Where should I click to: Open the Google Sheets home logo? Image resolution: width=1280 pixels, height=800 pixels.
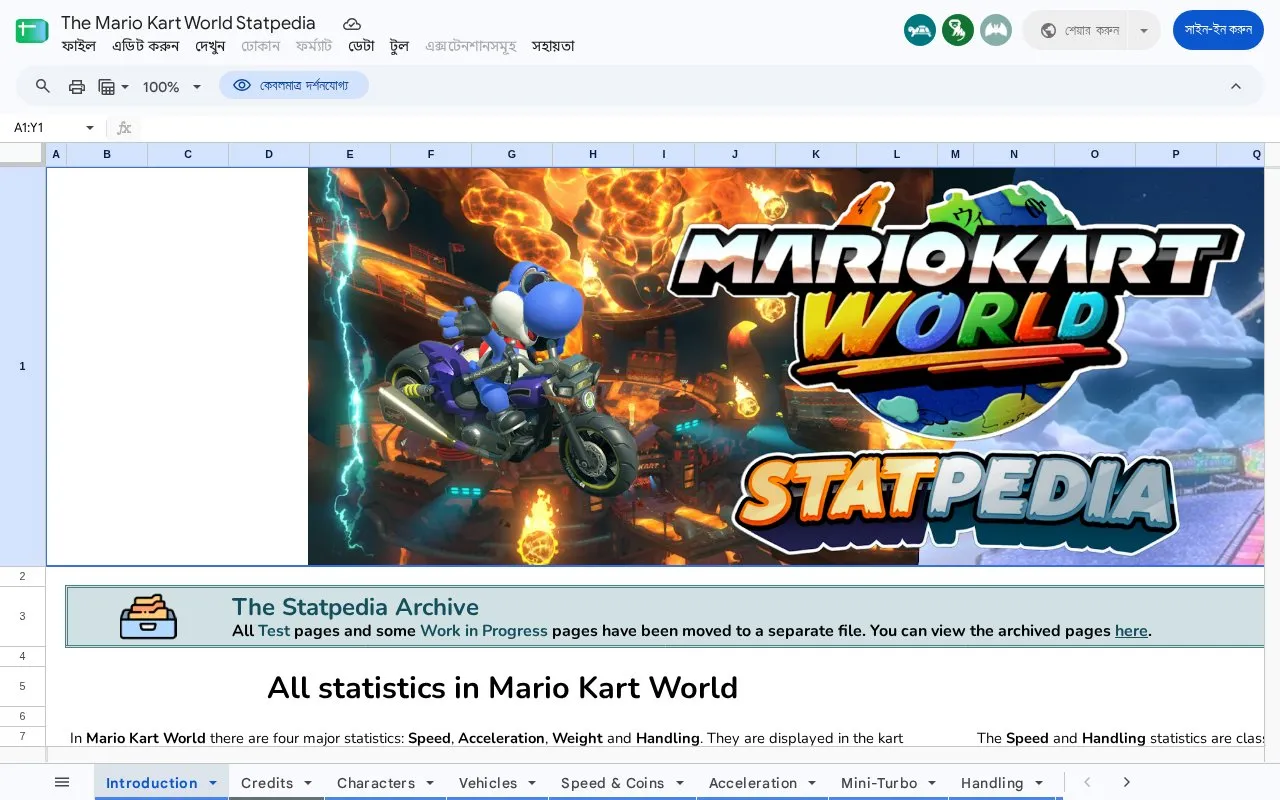32,30
